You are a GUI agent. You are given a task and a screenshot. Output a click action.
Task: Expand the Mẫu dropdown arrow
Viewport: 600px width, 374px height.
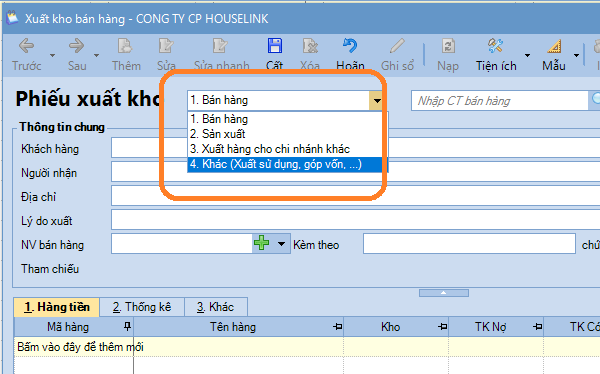tap(576, 55)
